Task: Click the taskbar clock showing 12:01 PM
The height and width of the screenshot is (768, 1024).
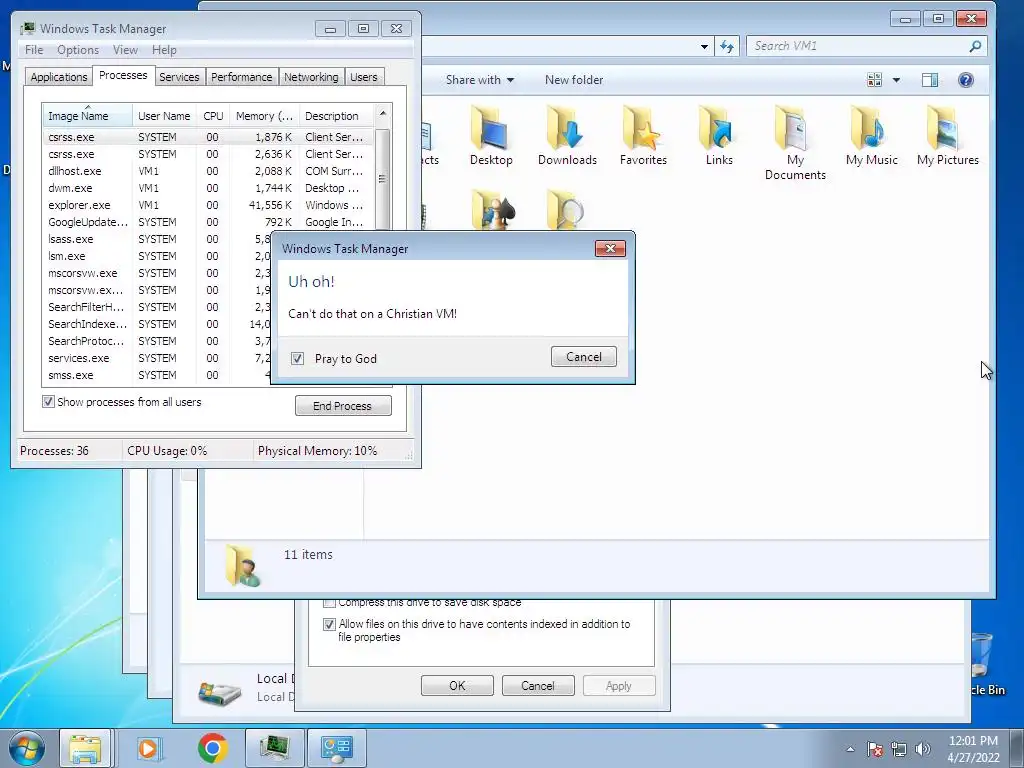Action: pos(973,748)
